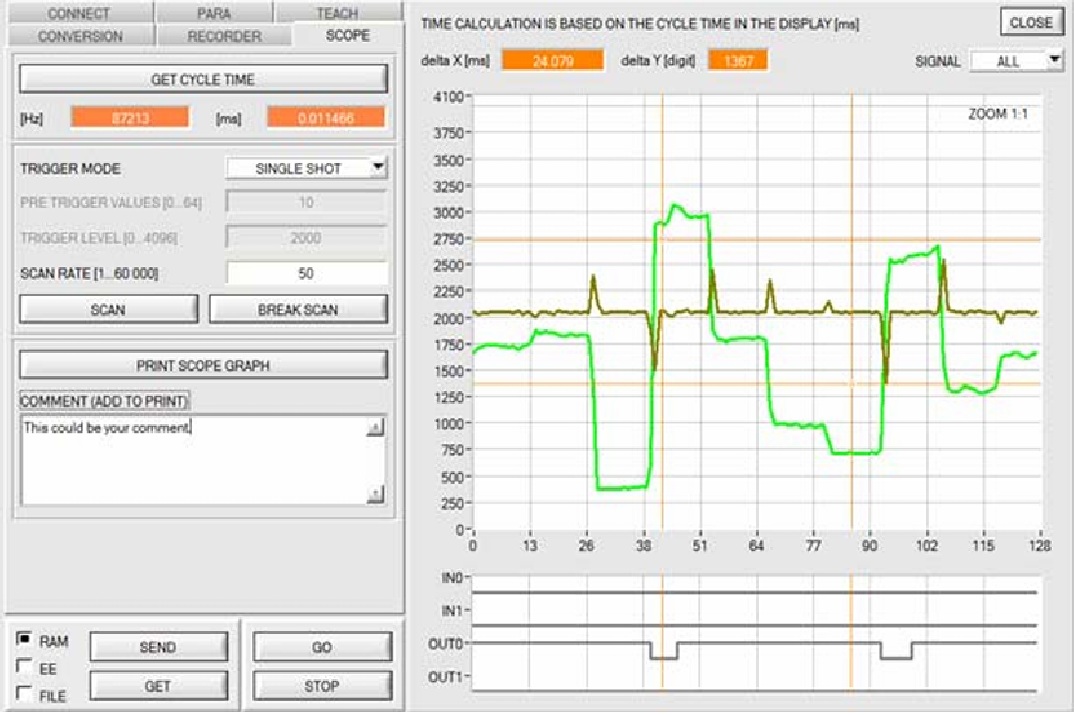Click the left vertical orange cursor line
Image resolution: width=1074 pixels, height=715 pixels.
click(662, 312)
